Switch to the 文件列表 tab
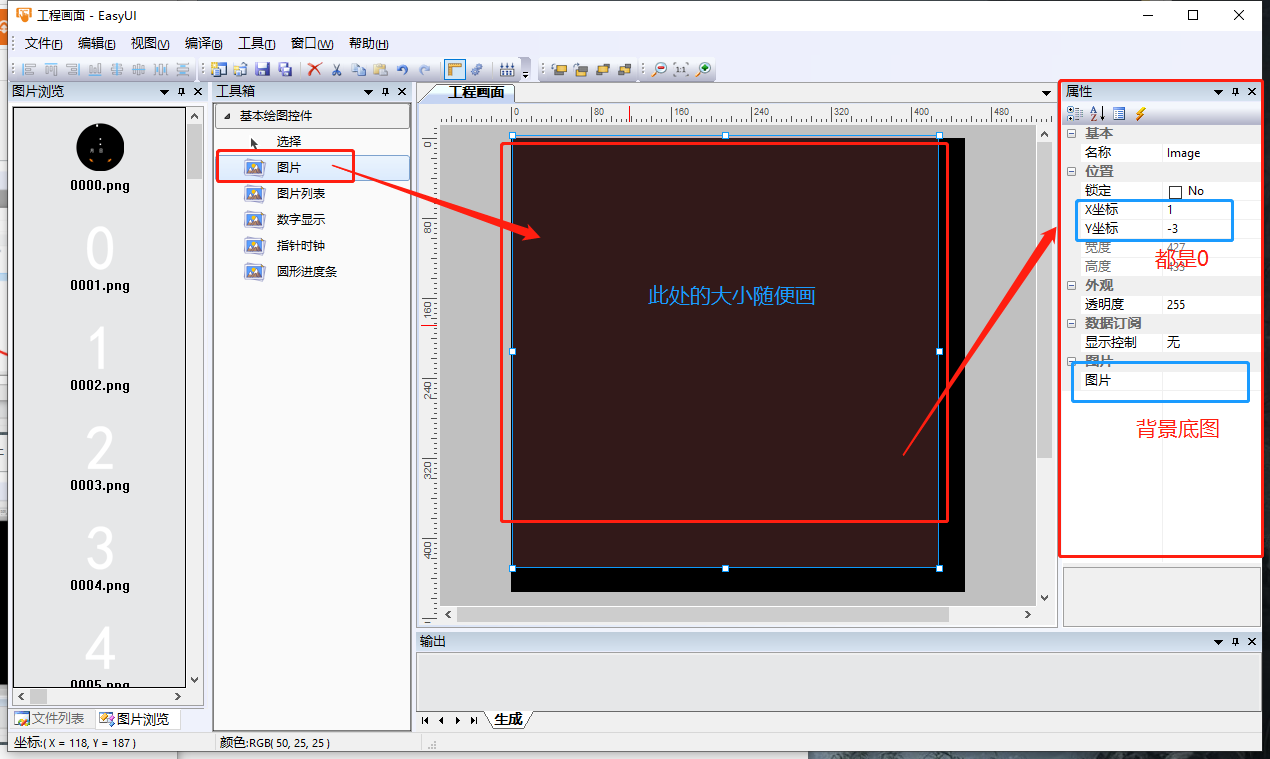Image resolution: width=1270 pixels, height=759 pixels. pyautogui.click(x=51, y=719)
